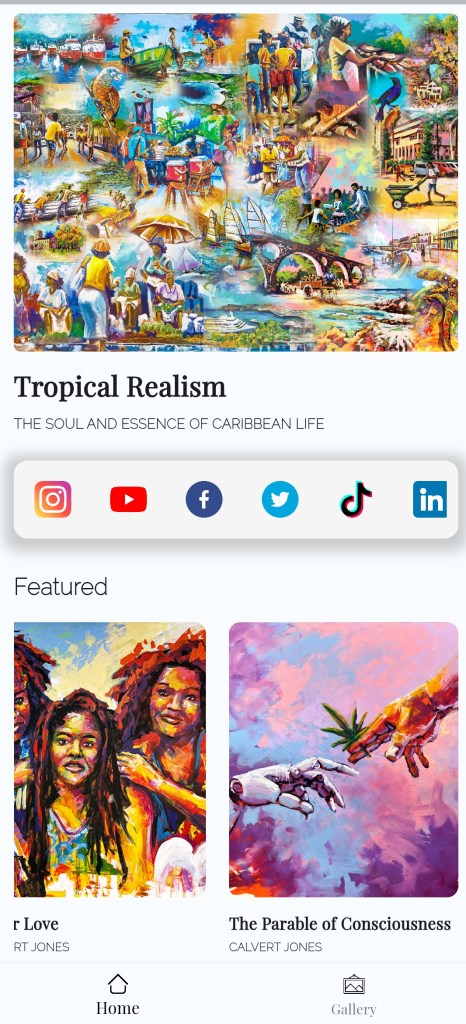The width and height of the screenshot is (466, 1024).
Task: Open the Instagram social link
Action: [53, 500]
